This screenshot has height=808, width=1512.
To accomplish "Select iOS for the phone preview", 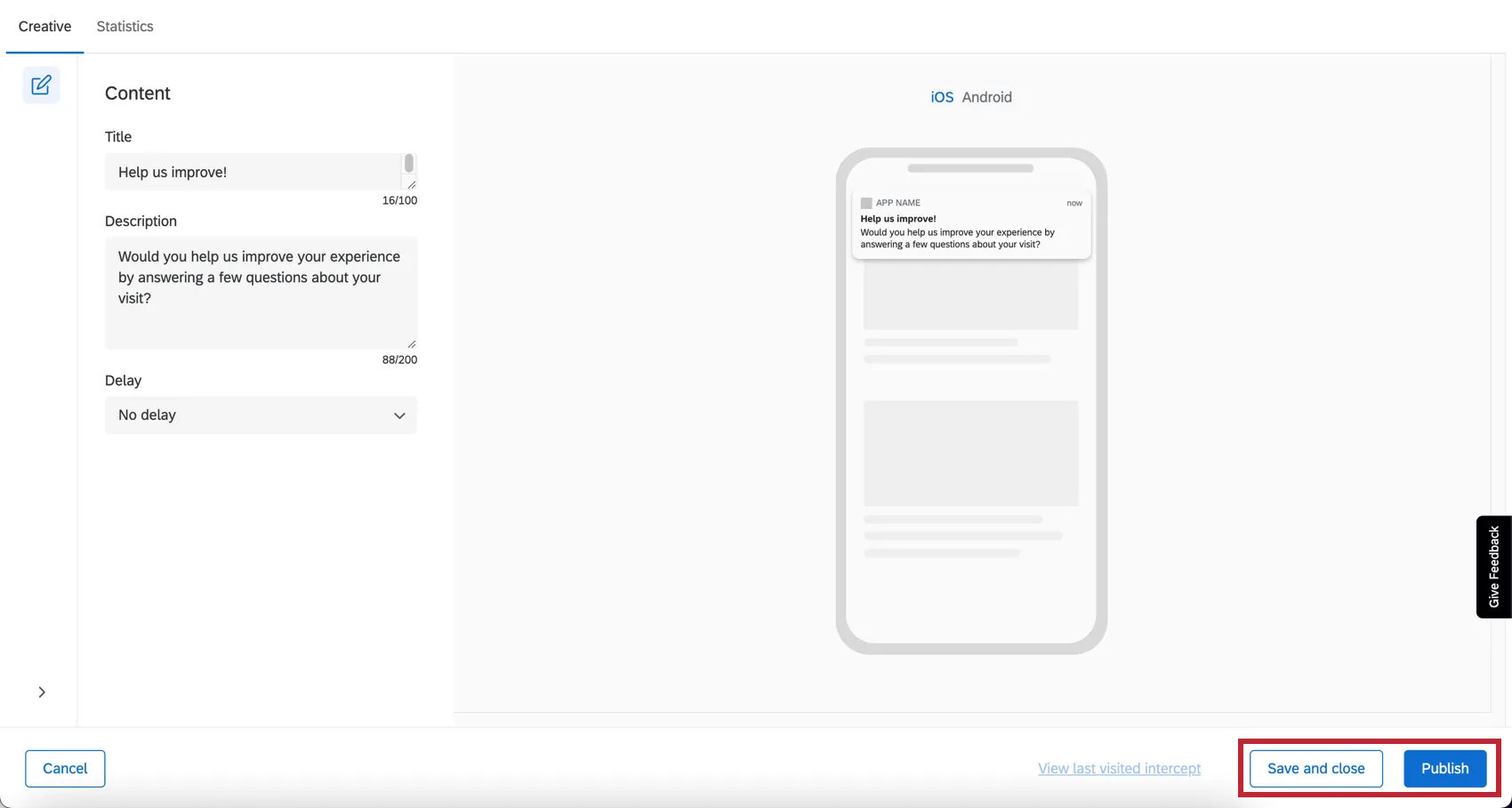I will [x=941, y=97].
